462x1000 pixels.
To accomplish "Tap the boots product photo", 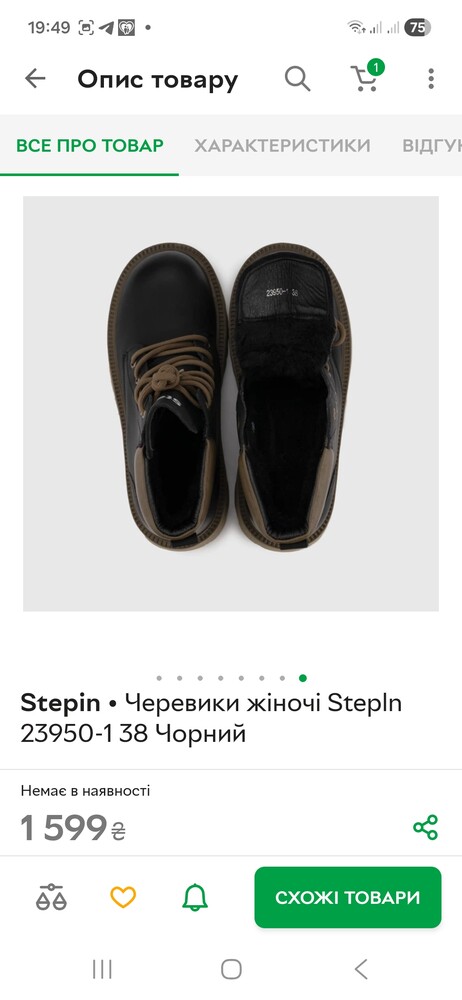I will coord(231,404).
